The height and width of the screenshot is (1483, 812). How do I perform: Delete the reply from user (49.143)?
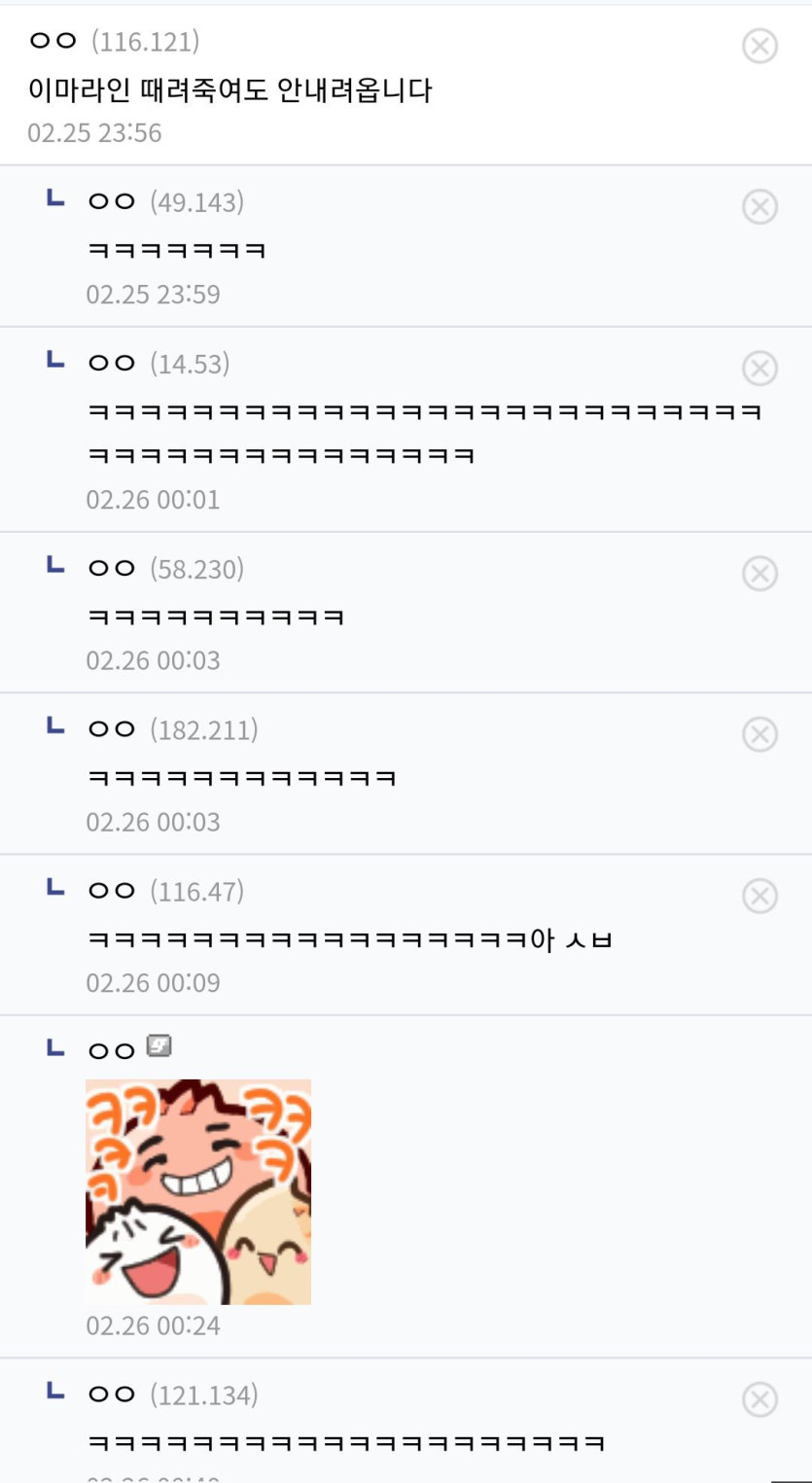click(759, 207)
